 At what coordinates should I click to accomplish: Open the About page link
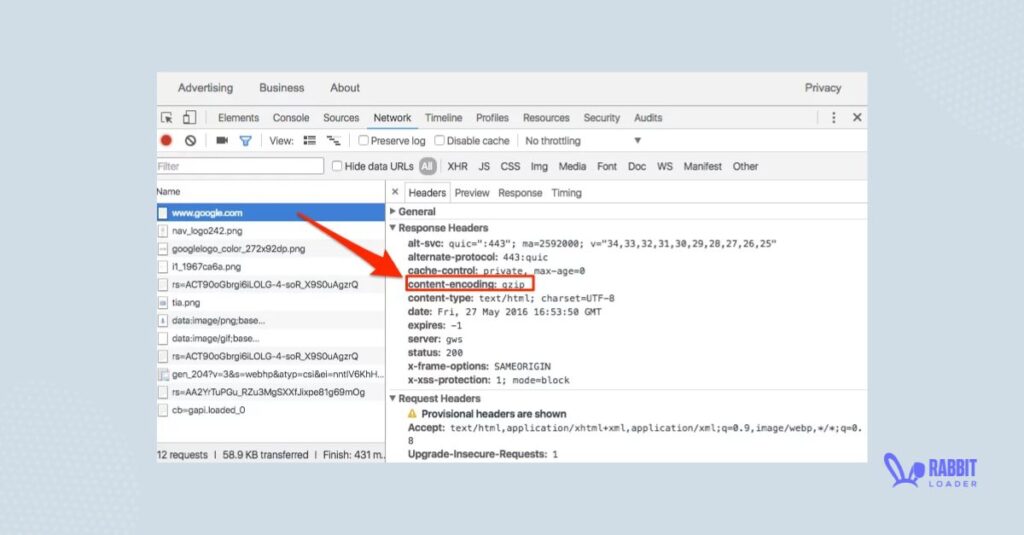tap(345, 88)
